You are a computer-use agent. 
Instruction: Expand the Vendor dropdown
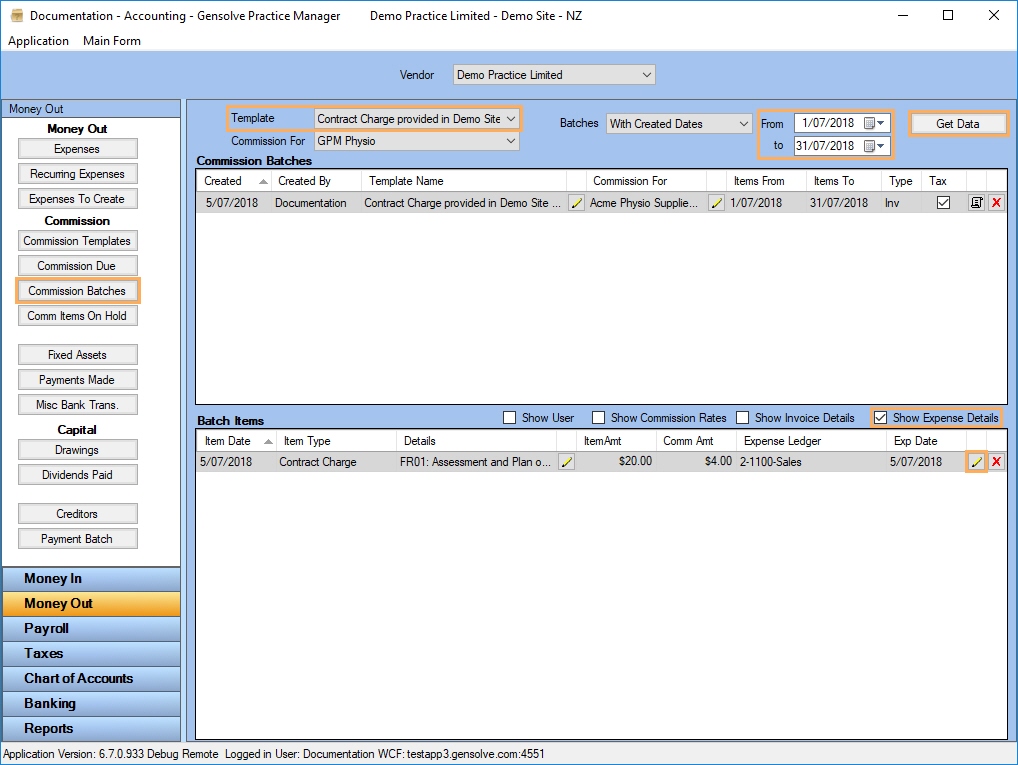click(x=647, y=75)
